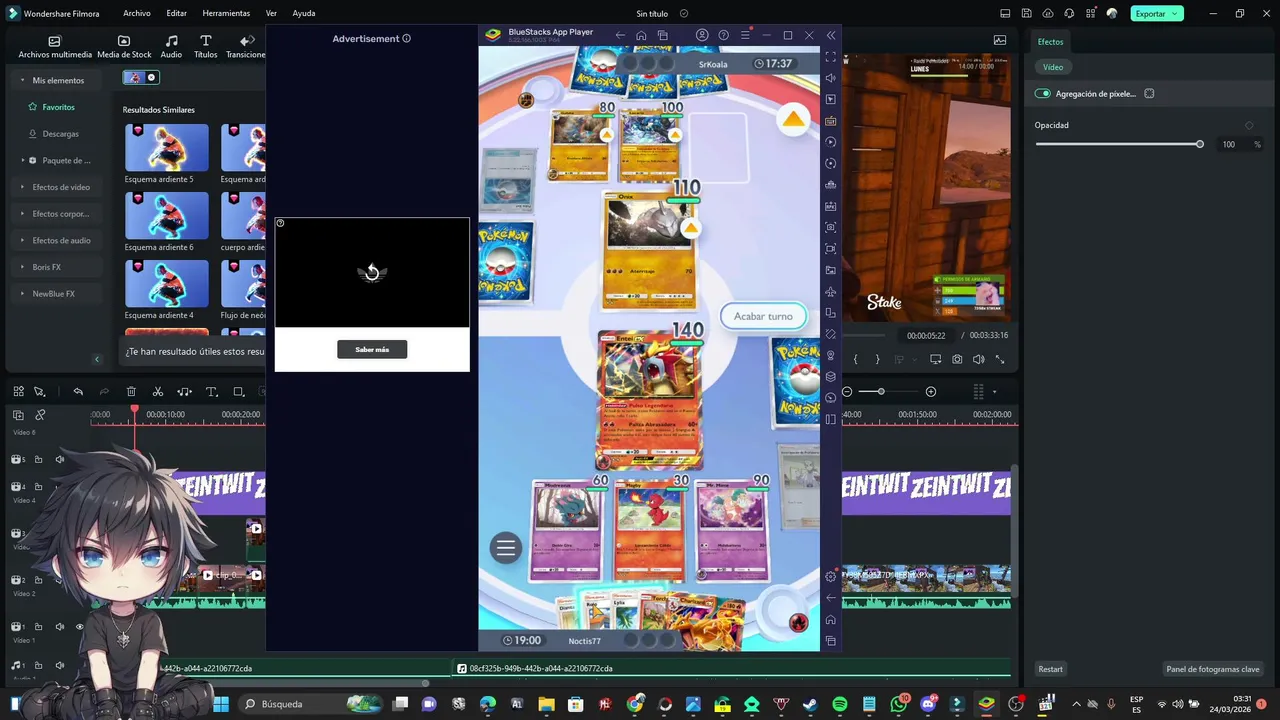Image resolution: width=1280 pixels, height=720 pixels.
Task: Expand the Paquete de... category
Action: [22, 160]
